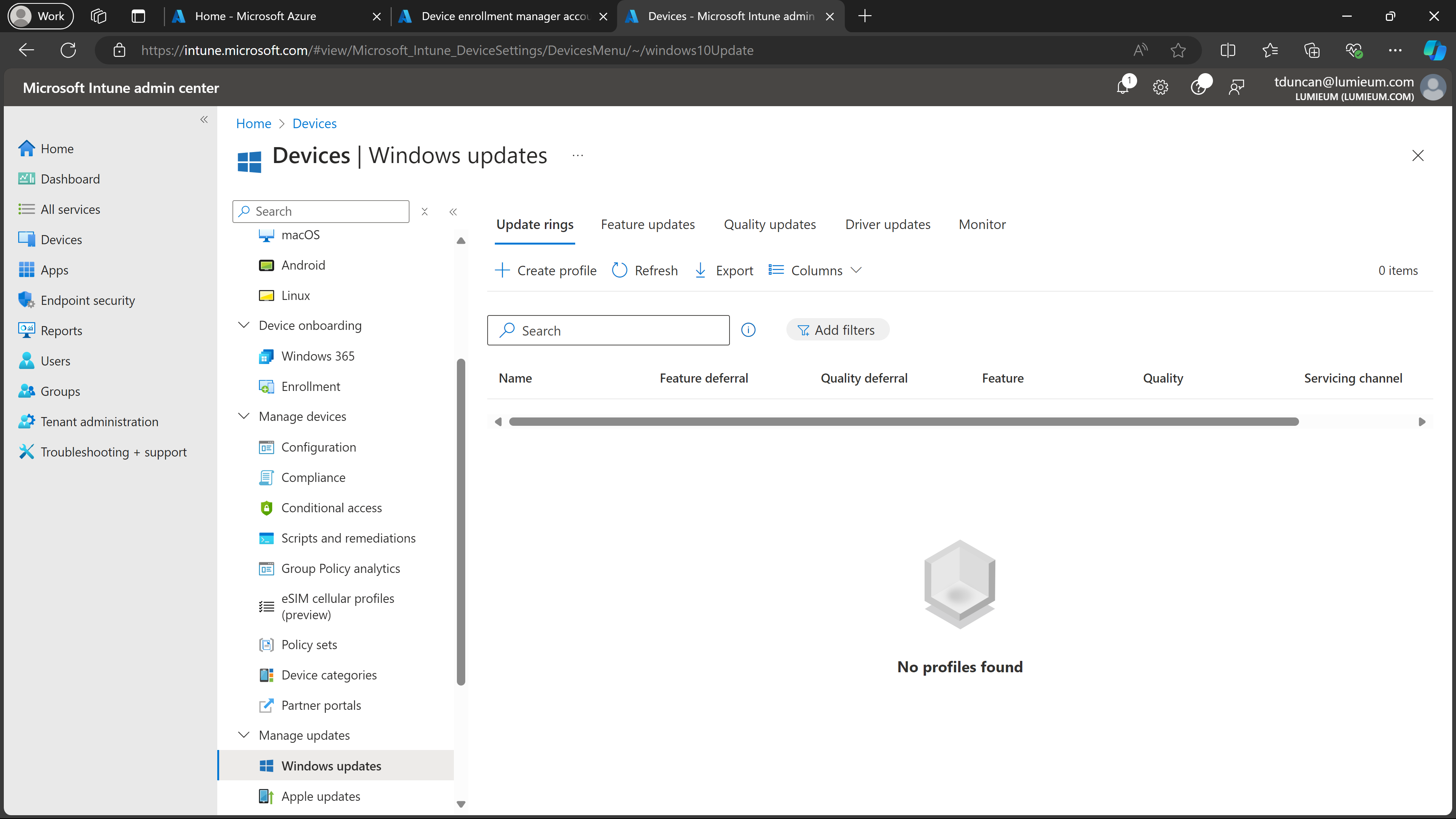Collapse the Devices submenu panel

453,212
